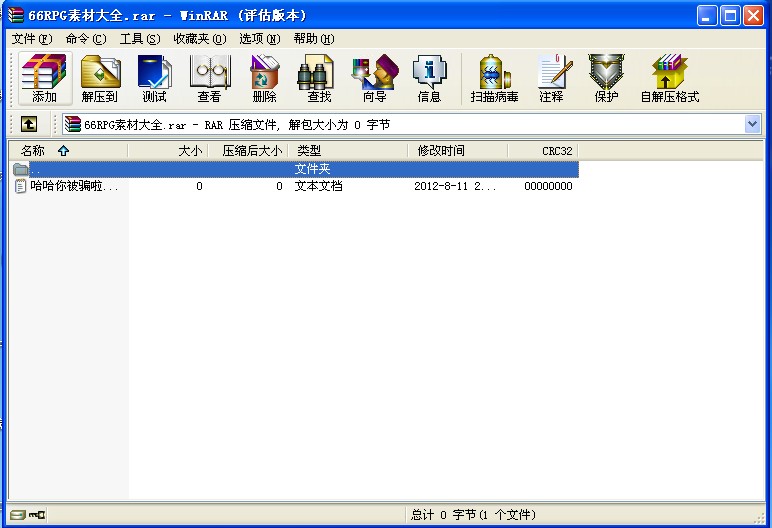Screen dimensions: 772x528
Task: Sort by 修改时间 column header
Action: coord(458,151)
